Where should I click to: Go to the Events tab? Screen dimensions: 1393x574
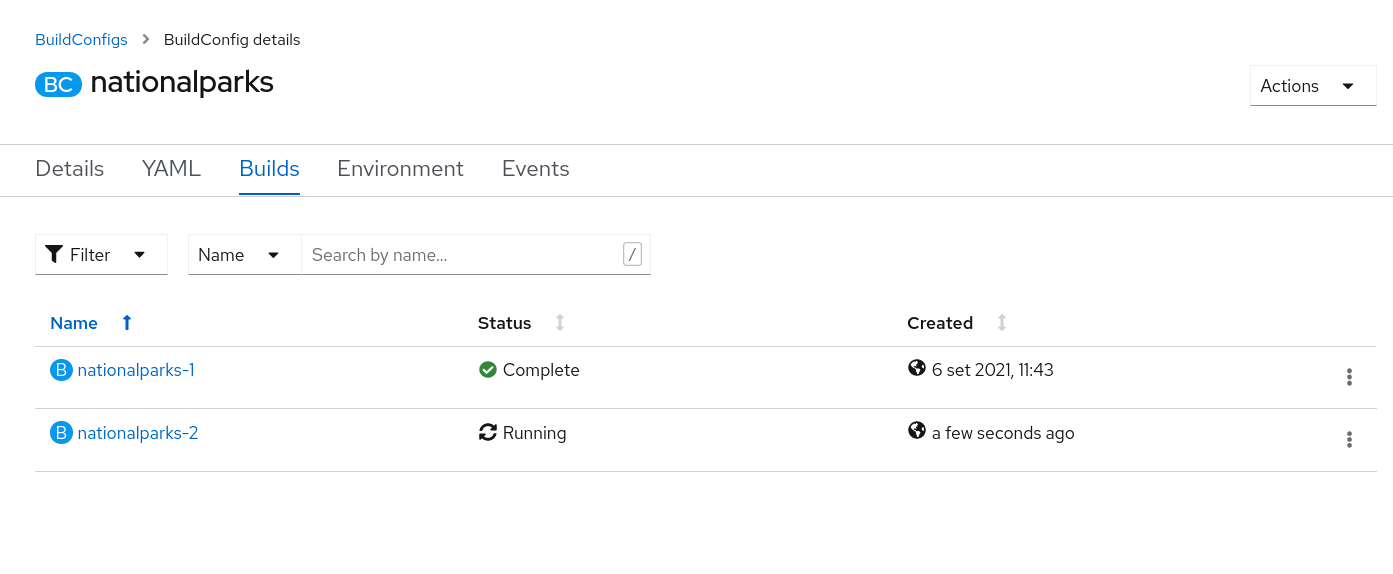[x=535, y=169]
